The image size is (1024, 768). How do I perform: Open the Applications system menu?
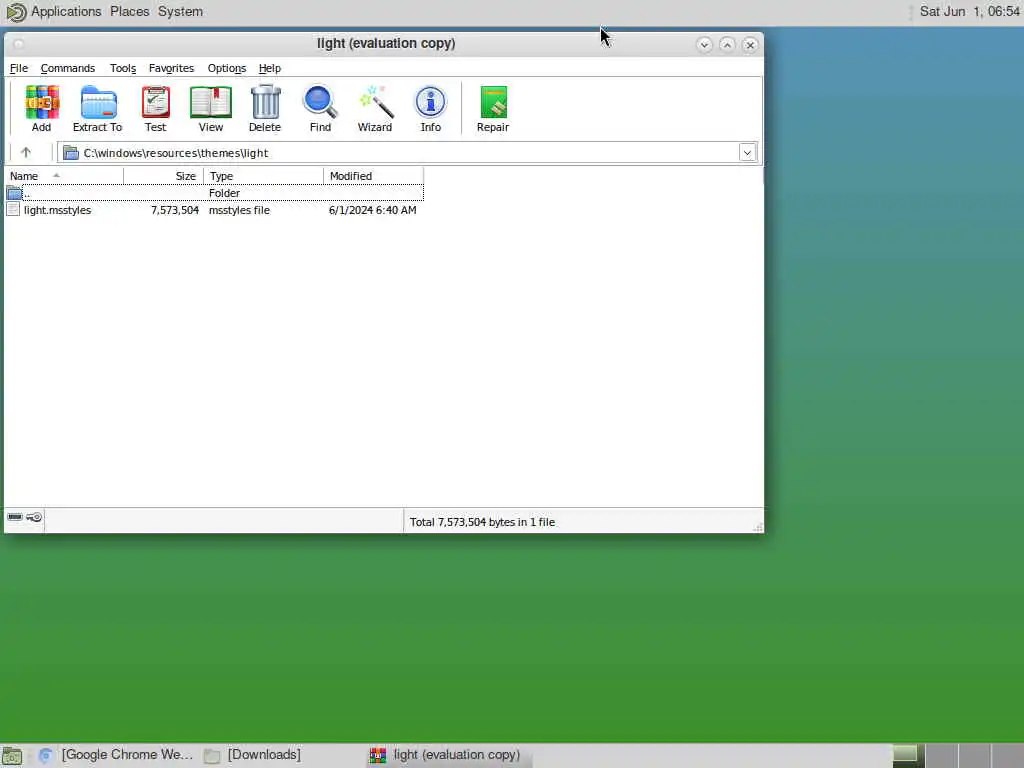coord(66,12)
